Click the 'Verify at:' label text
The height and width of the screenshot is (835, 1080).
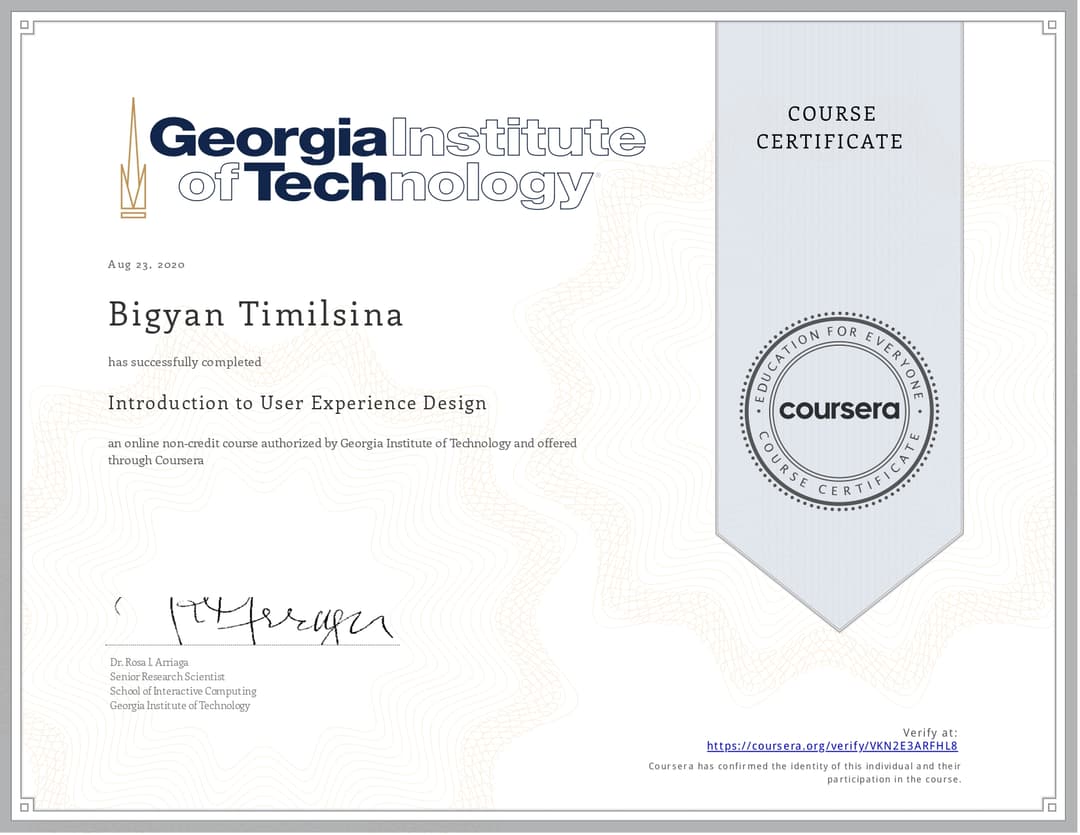[931, 732]
